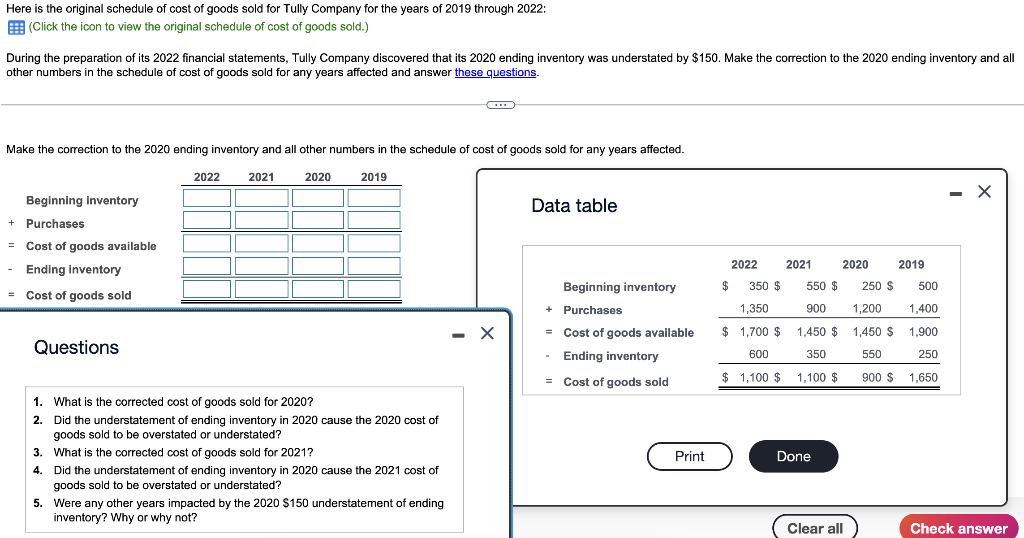Click question 1 about corrected 2020 cost
Viewport: 1024px width, 538px height.
184,402
